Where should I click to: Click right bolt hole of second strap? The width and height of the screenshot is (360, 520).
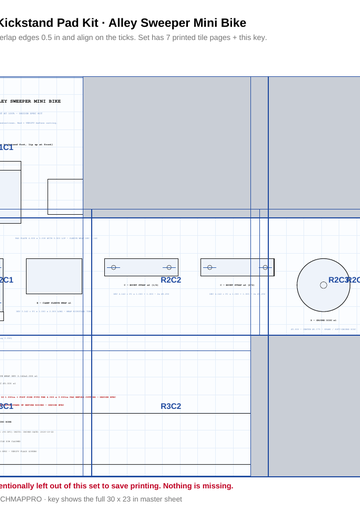click(265, 267)
